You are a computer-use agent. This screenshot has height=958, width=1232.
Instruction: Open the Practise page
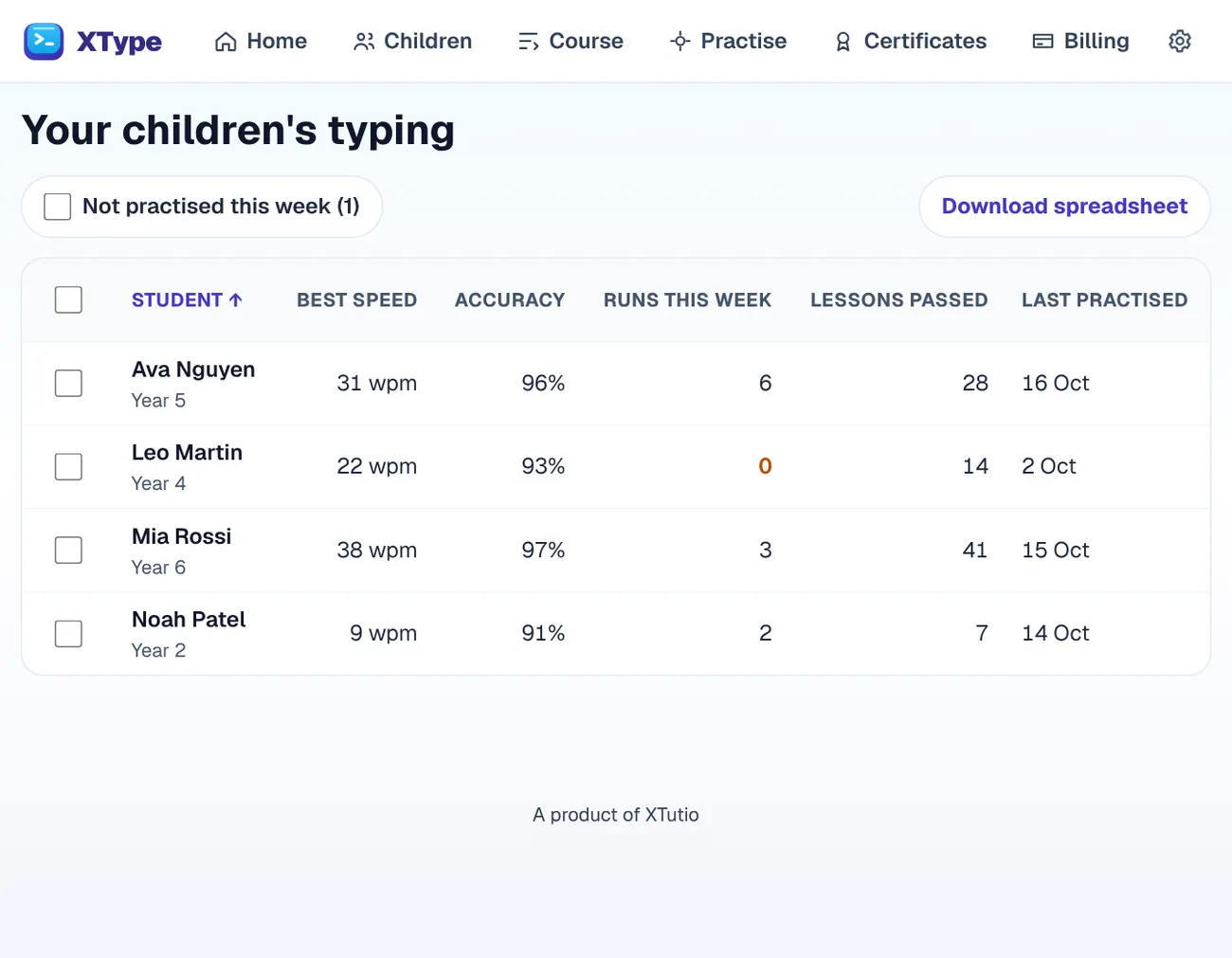point(728,41)
